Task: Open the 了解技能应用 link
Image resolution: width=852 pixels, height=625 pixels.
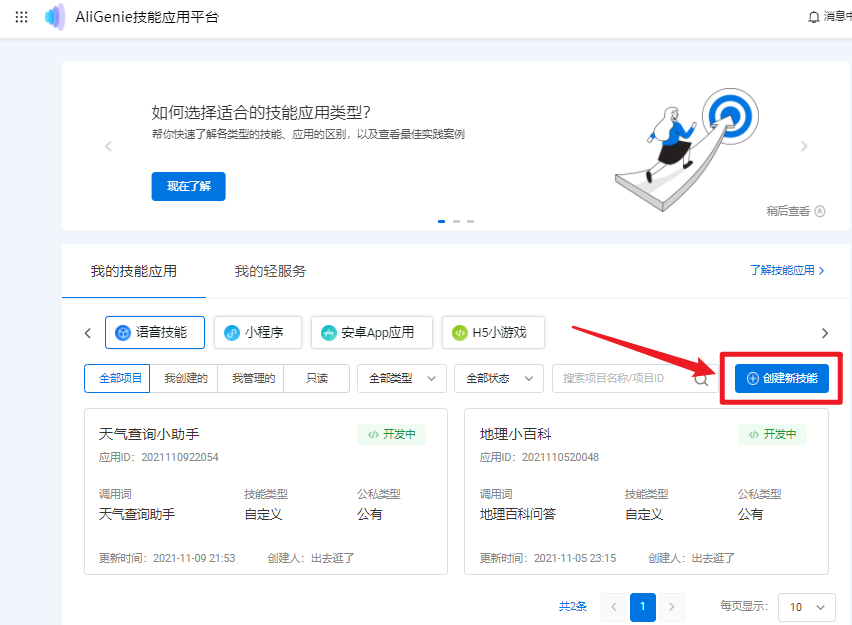Action: coord(787,270)
